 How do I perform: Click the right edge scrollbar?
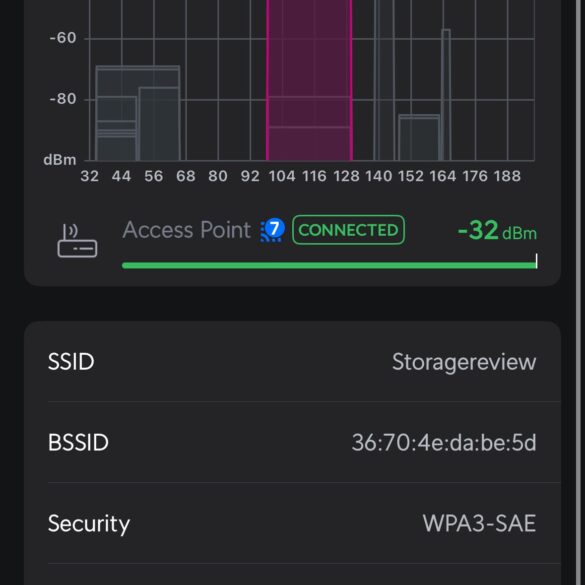pyautogui.click(x=578, y=292)
